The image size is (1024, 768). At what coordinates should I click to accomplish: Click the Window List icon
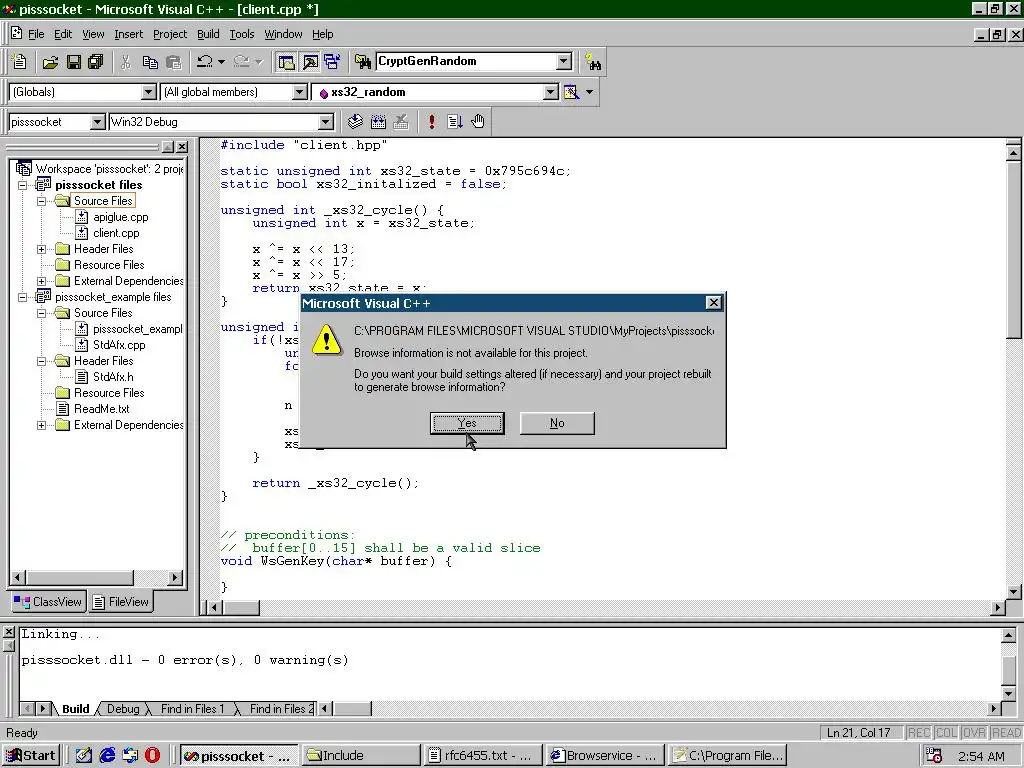pos(332,62)
